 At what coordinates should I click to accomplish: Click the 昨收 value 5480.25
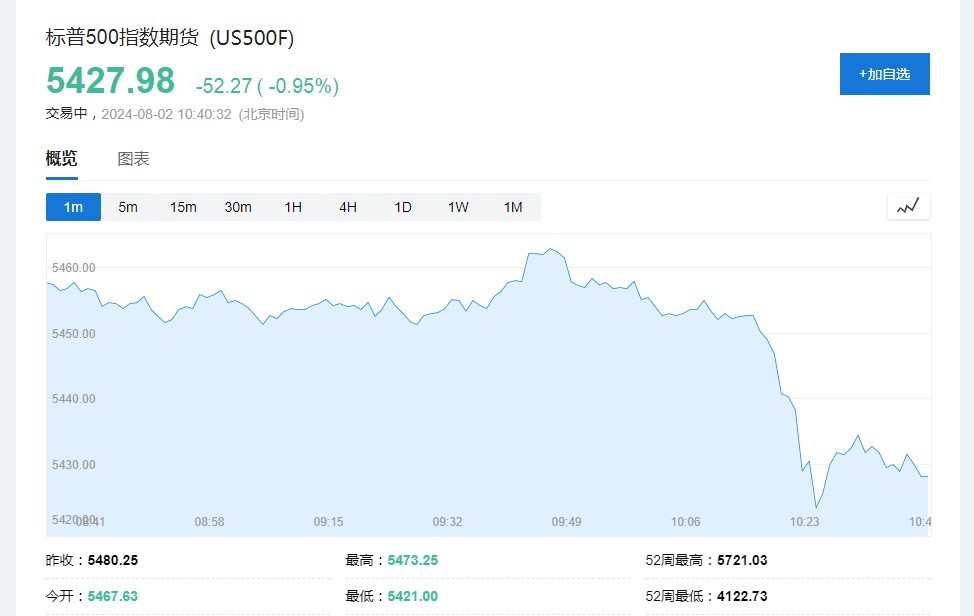113,560
